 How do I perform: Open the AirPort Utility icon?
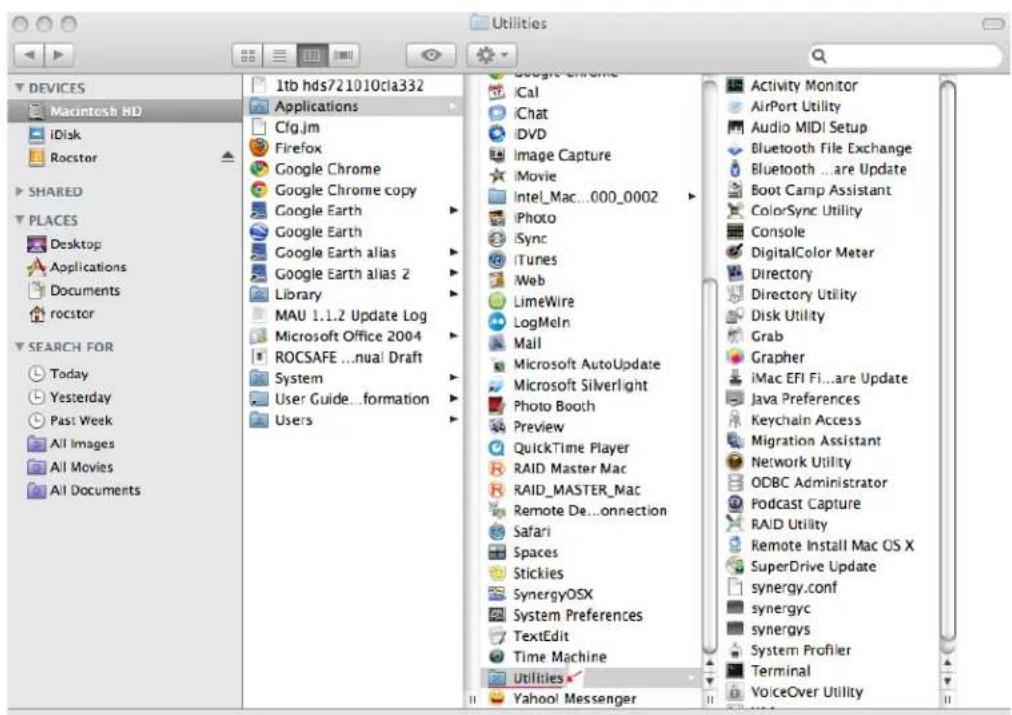734,106
